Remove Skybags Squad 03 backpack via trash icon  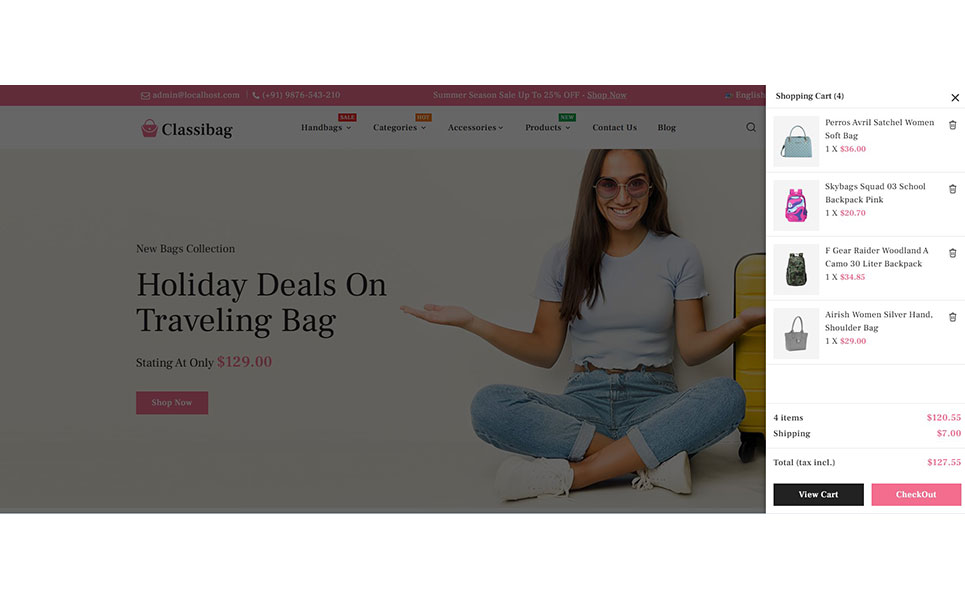coord(952,189)
